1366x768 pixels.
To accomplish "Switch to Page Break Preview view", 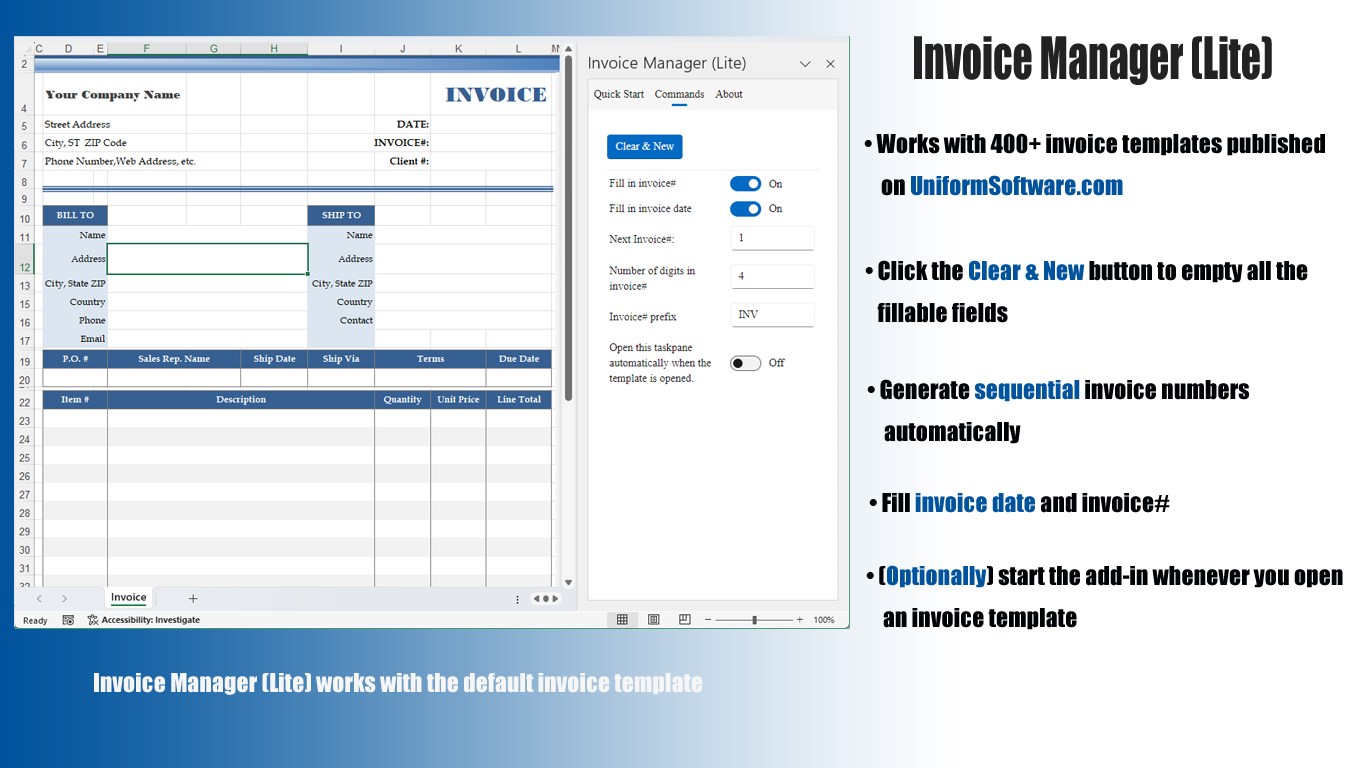I will click(684, 620).
